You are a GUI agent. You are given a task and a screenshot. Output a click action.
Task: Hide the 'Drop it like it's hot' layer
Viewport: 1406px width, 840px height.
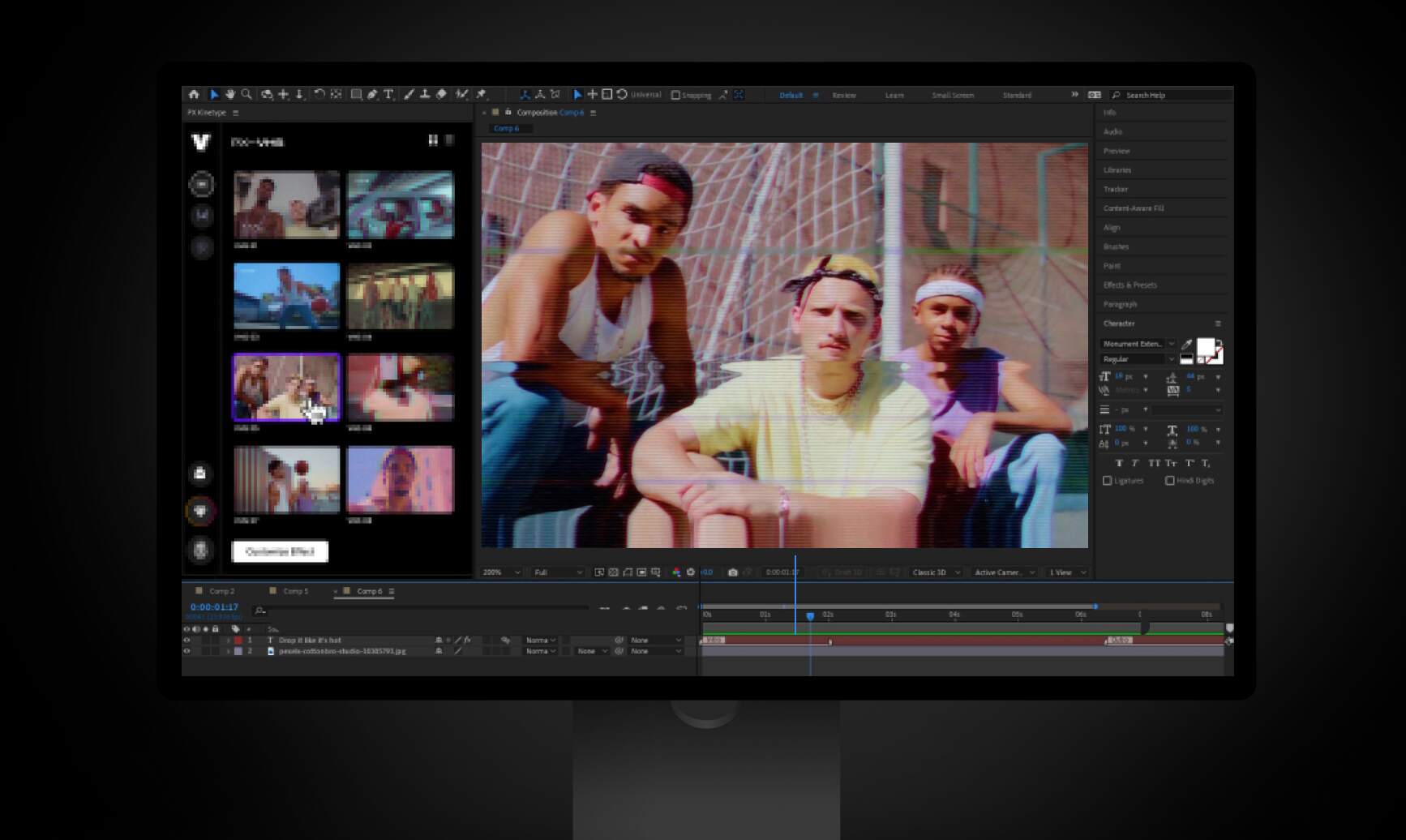coord(186,640)
